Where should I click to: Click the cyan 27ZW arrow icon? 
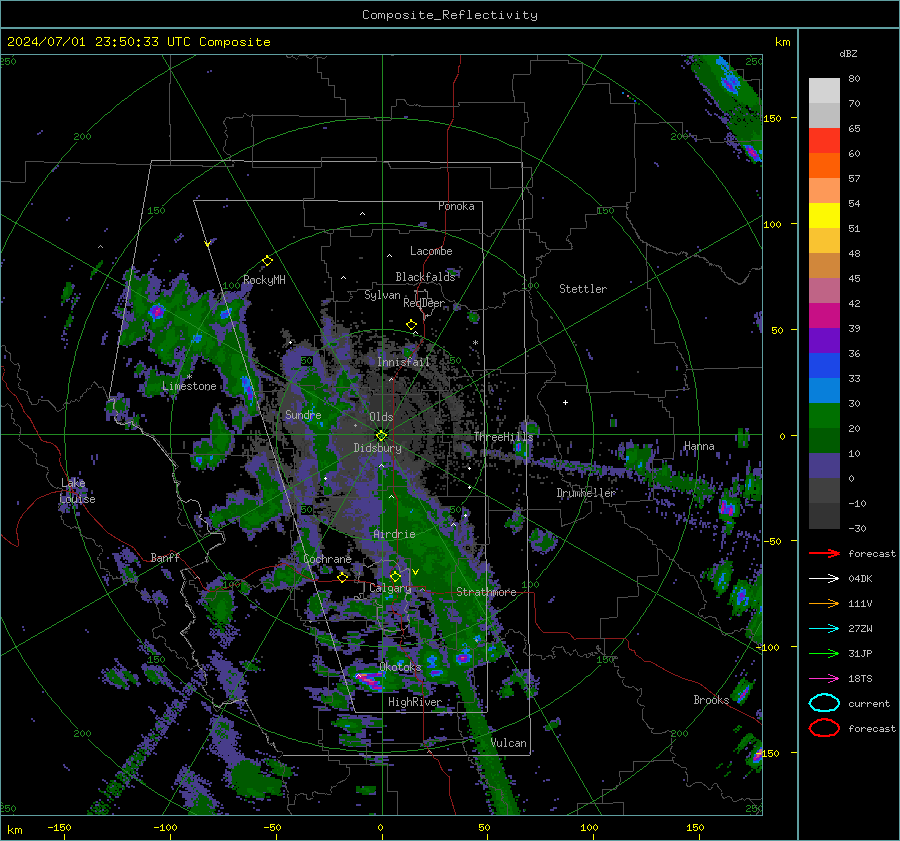pyautogui.click(x=824, y=629)
